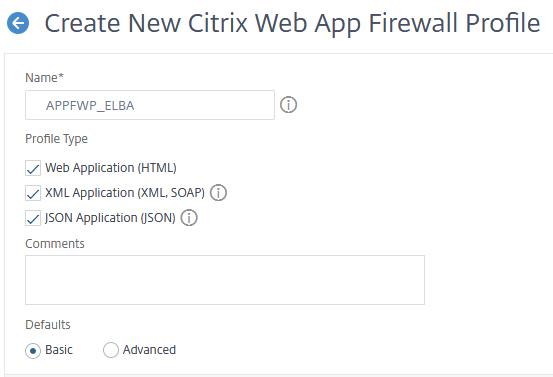Show info for XML Application (XML, SOAP)
This screenshot has height=377, width=553.
218,193
